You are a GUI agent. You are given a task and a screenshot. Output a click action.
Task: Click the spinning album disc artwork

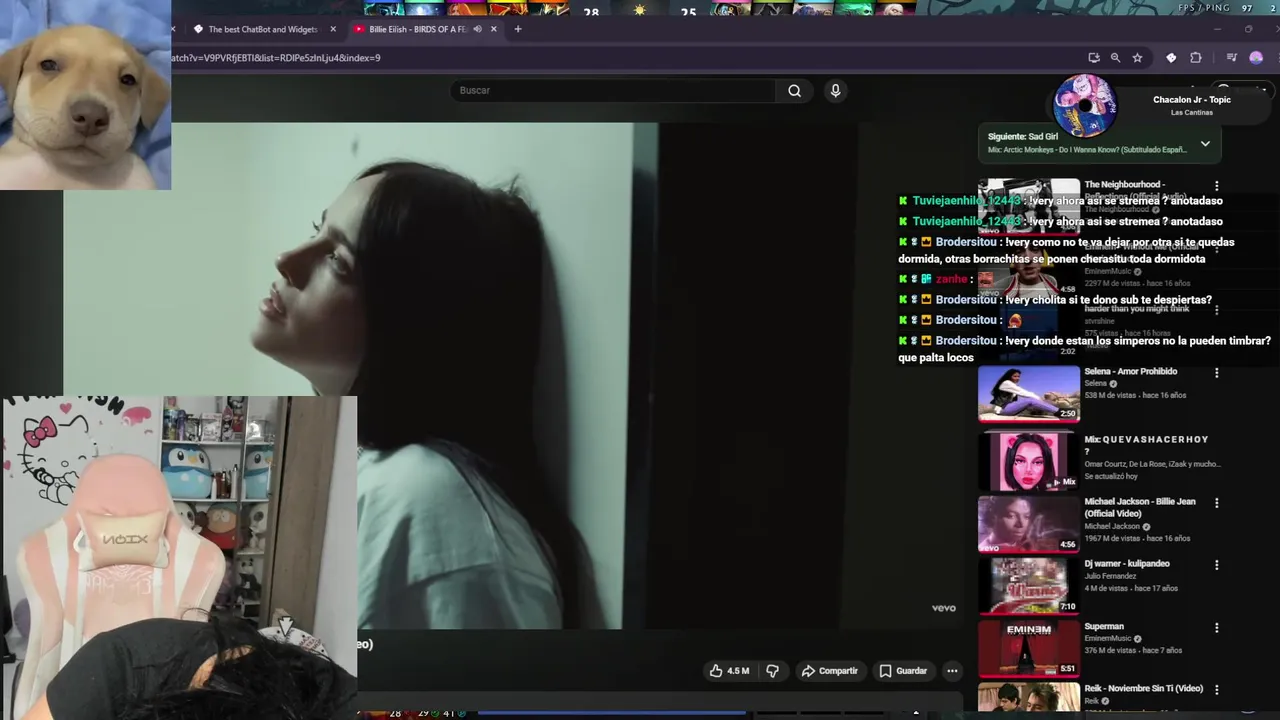(x=1085, y=105)
